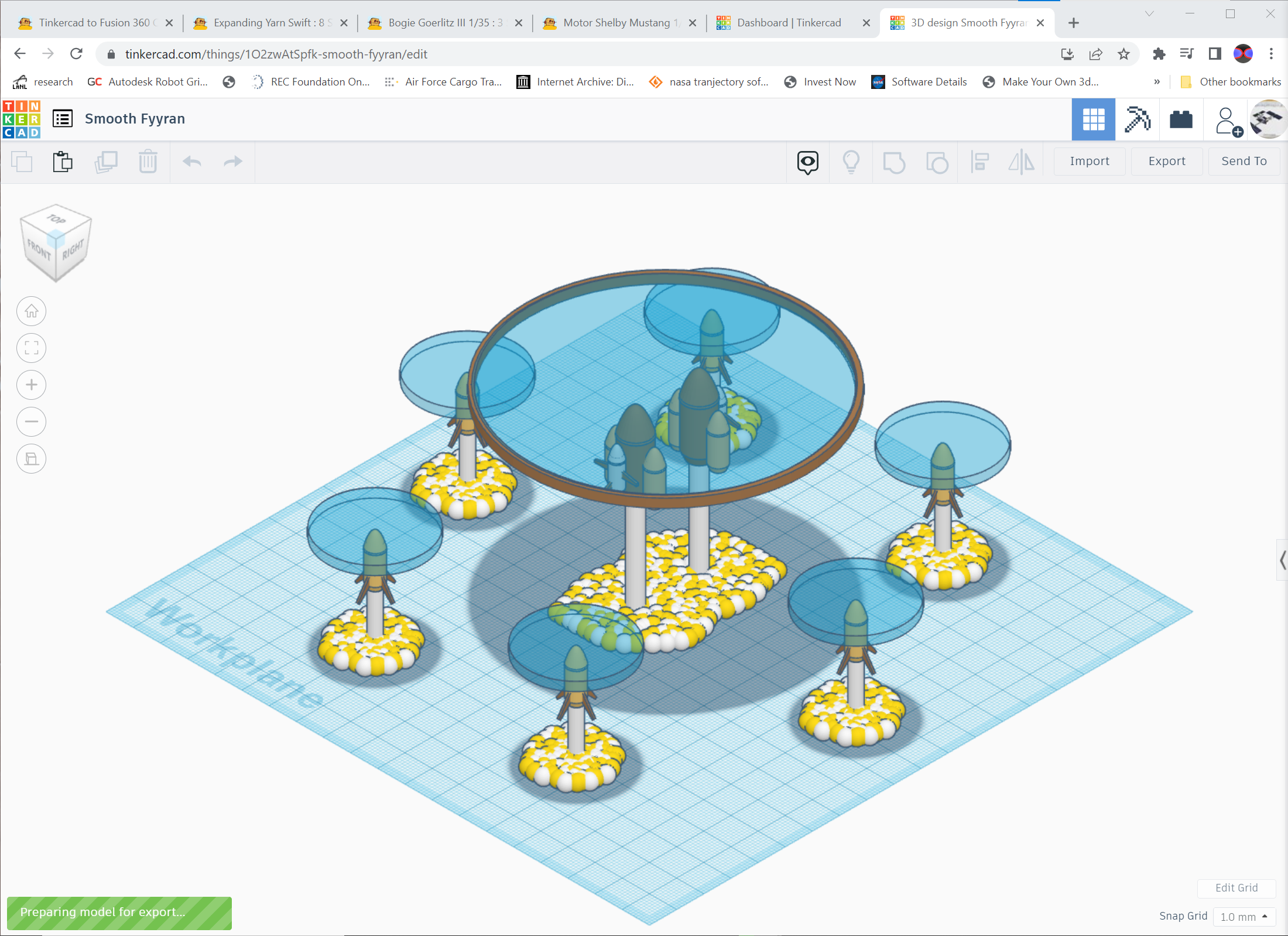This screenshot has height=936, width=1288.
Task: Open nasa trajectory sof... bookmark
Action: 708,82
